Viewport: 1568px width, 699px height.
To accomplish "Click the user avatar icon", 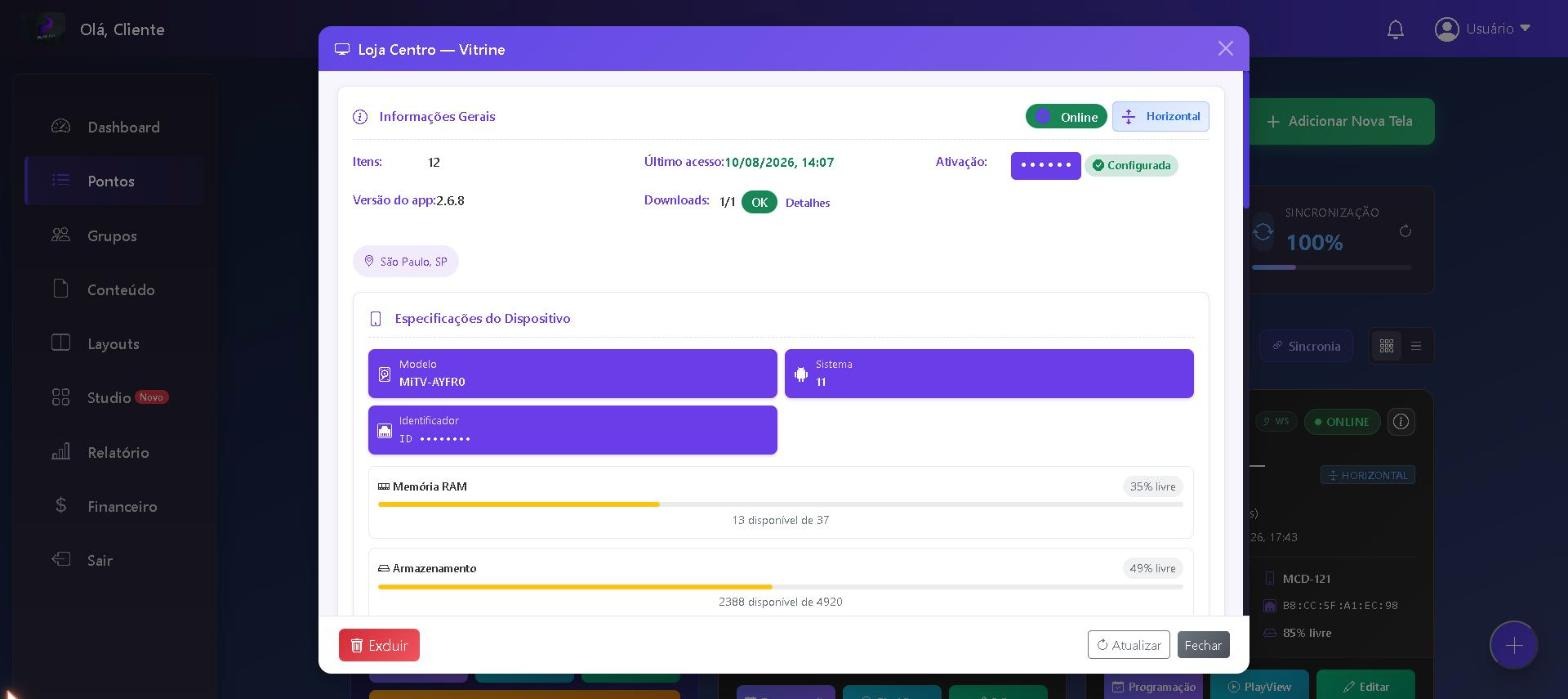I will (1446, 29).
